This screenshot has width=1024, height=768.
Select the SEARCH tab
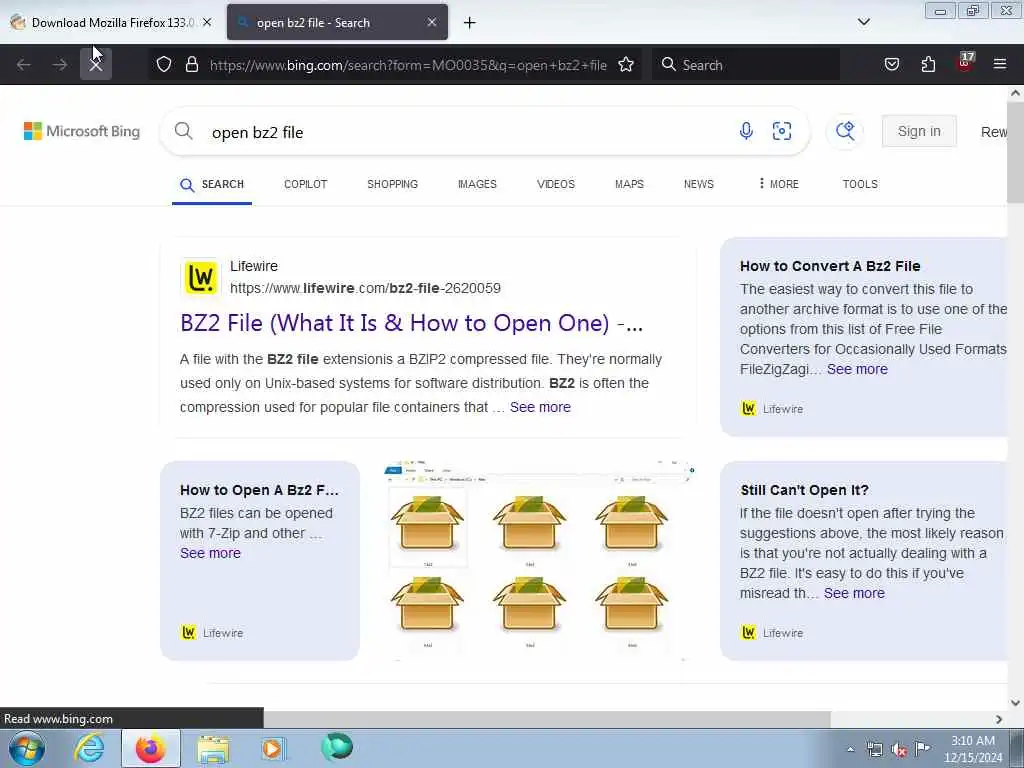pos(212,184)
